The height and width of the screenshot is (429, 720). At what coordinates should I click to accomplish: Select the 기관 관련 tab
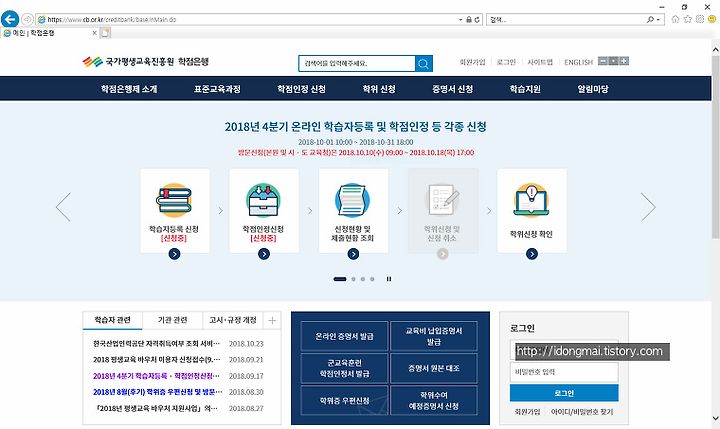pyautogui.click(x=173, y=320)
